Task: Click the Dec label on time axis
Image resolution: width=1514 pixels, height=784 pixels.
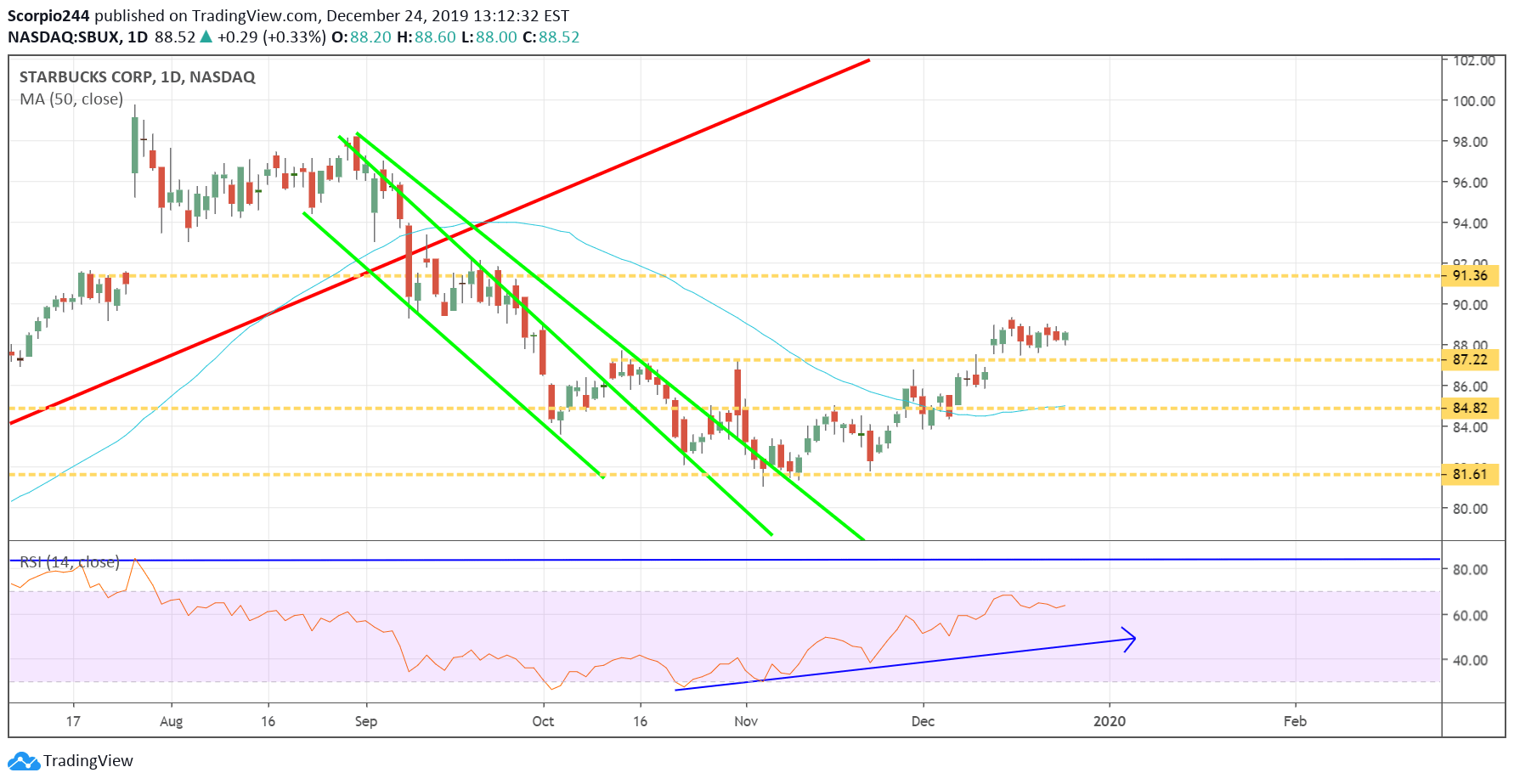Action: [923, 721]
